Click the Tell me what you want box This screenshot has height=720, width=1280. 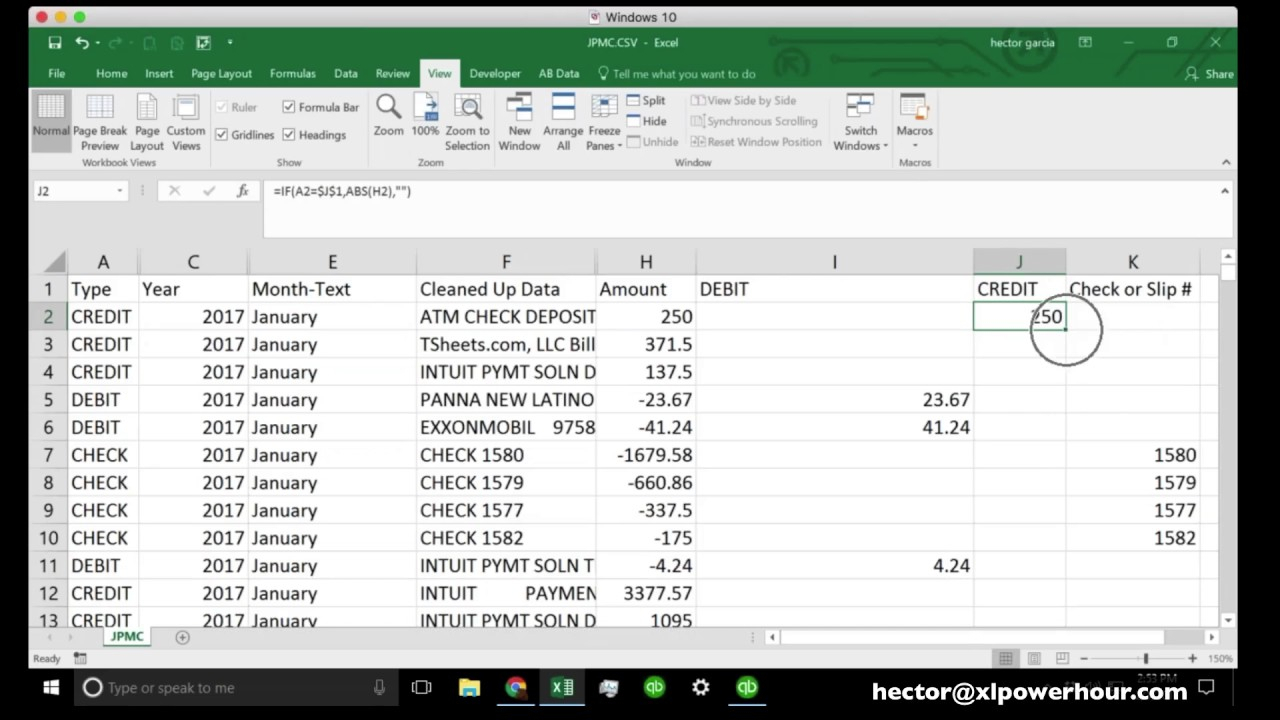[680, 73]
